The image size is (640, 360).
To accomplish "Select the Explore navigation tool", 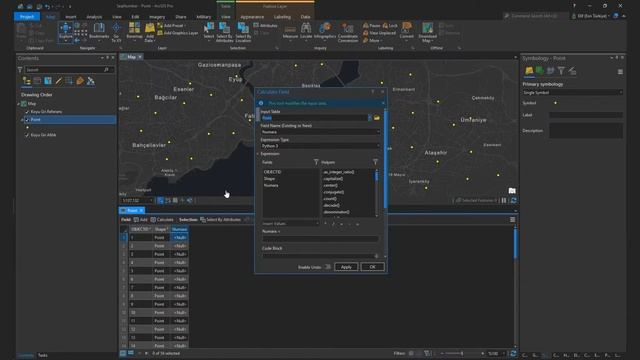I will click(66, 31).
